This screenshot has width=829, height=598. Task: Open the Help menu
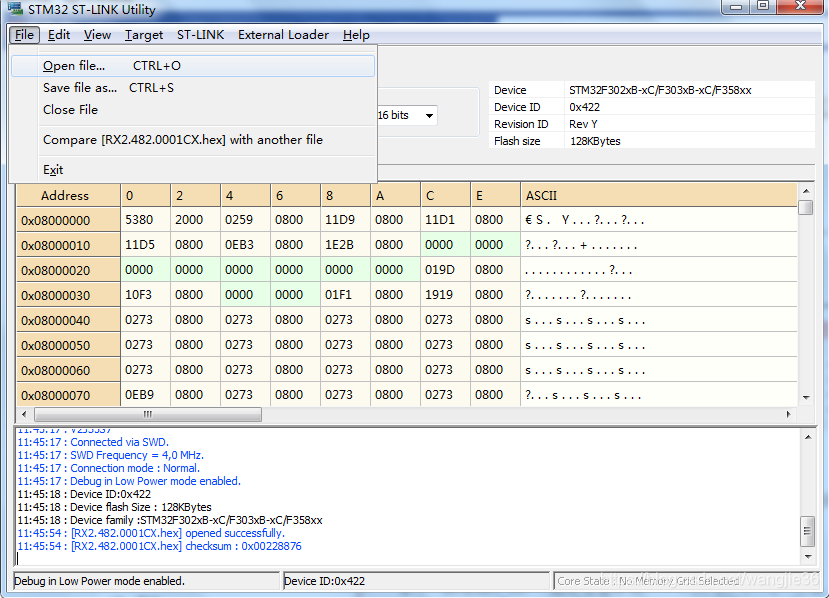pyautogui.click(x=356, y=35)
